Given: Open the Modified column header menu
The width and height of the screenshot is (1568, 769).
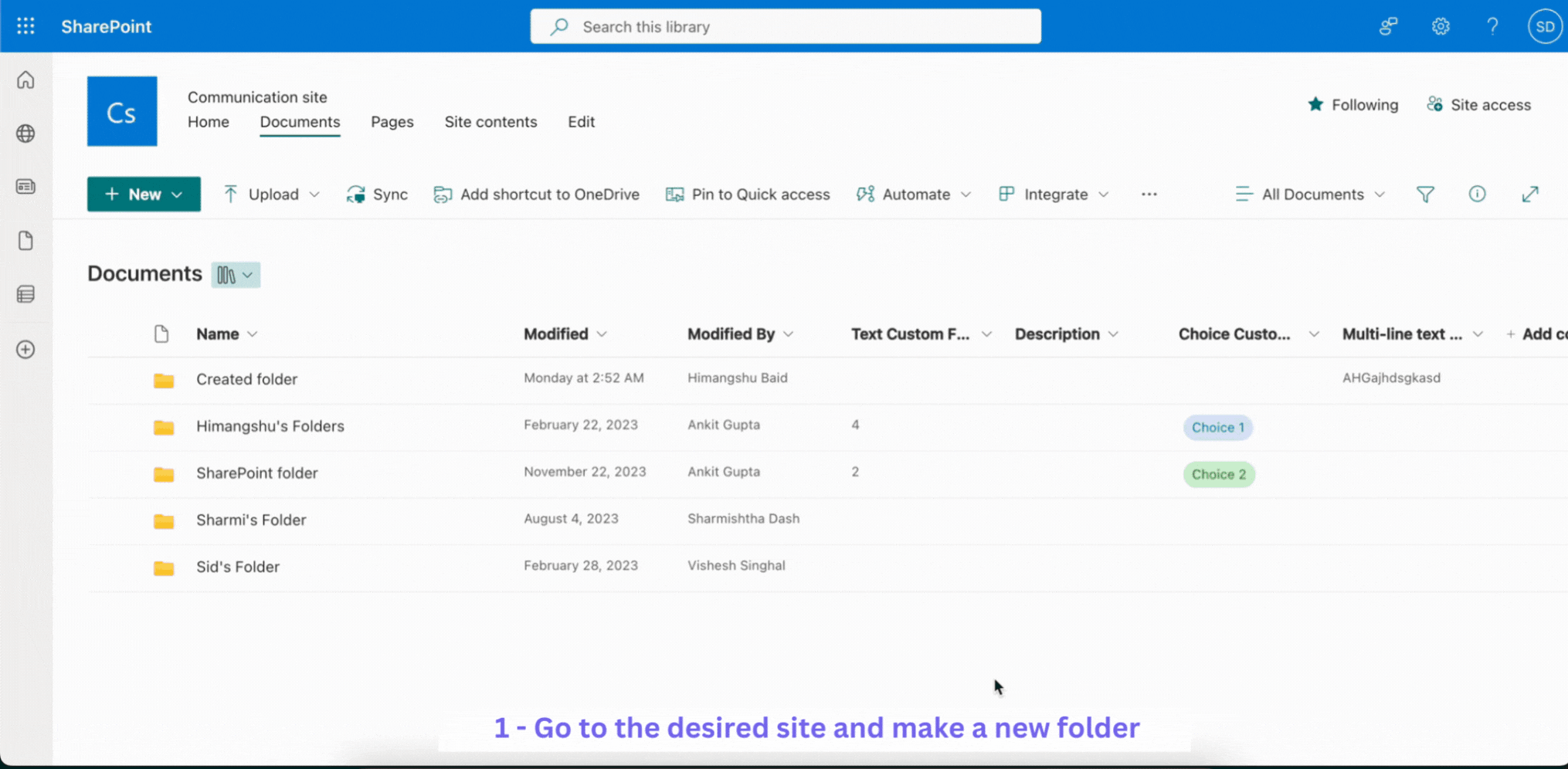Looking at the screenshot, I should point(565,334).
